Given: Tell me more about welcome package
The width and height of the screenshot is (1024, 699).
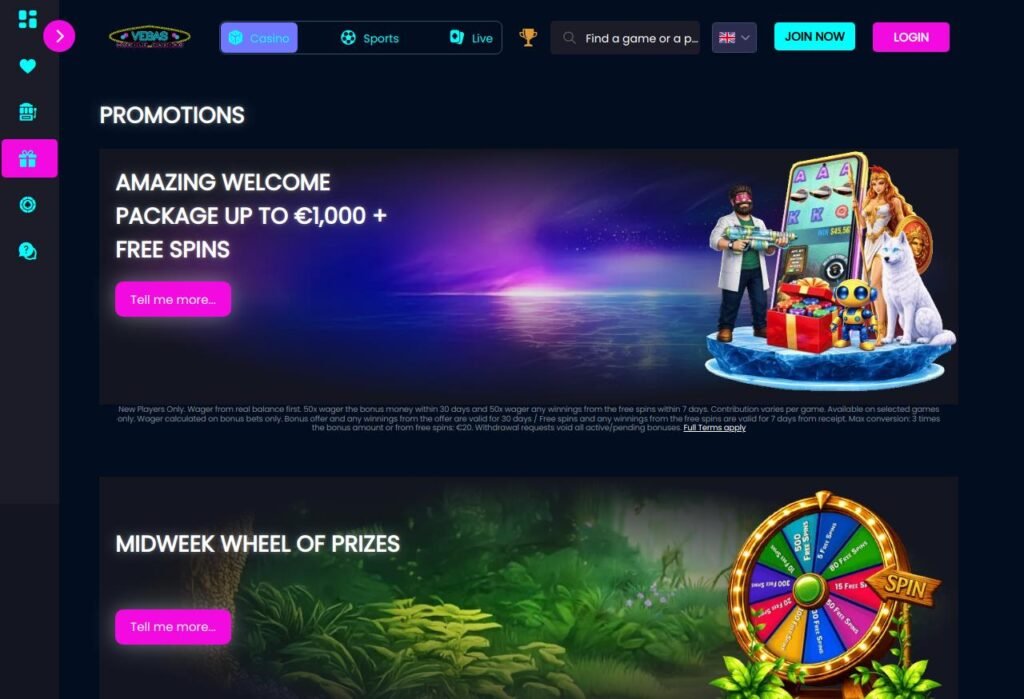Looking at the screenshot, I should [173, 299].
